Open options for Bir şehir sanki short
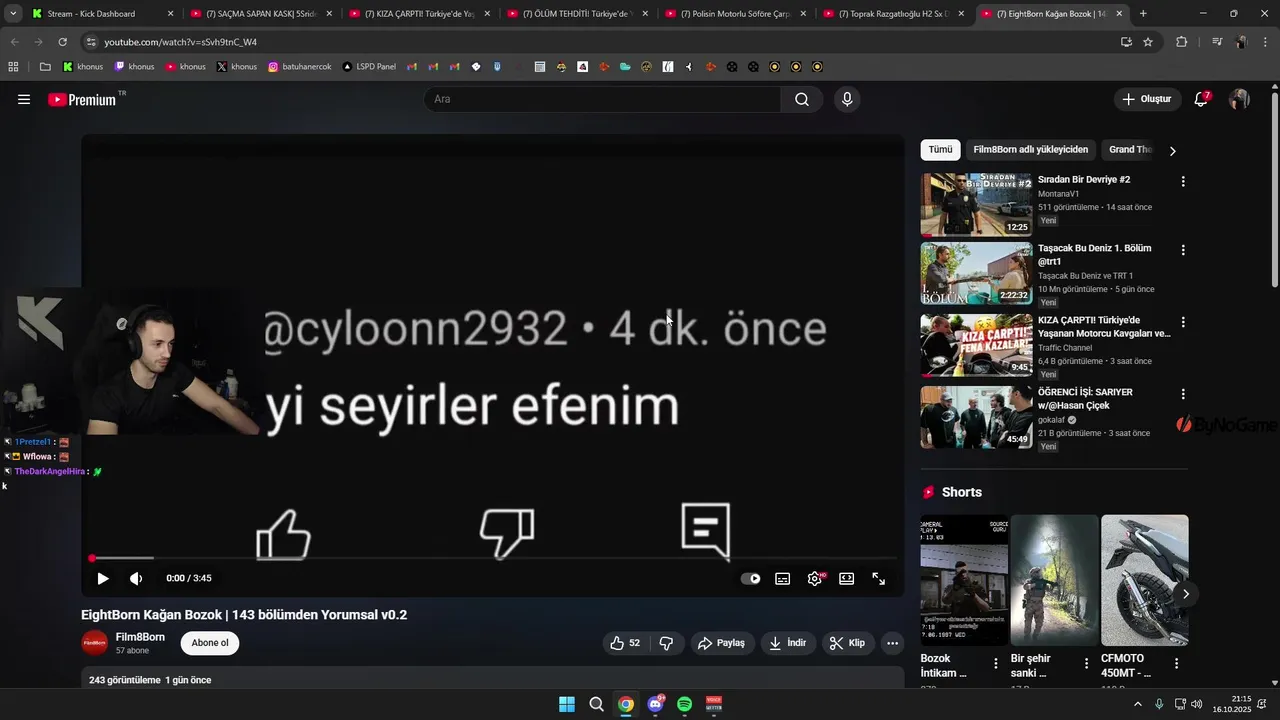 [1086, 663]
